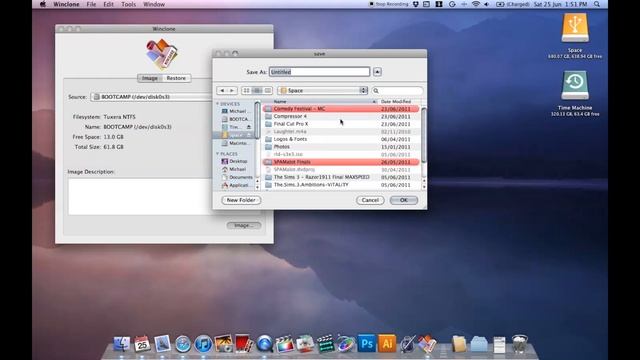Select the Comedy Festival - MC folder
The height and width of the screenshot is (360, 640).
[x=341, y=109]
